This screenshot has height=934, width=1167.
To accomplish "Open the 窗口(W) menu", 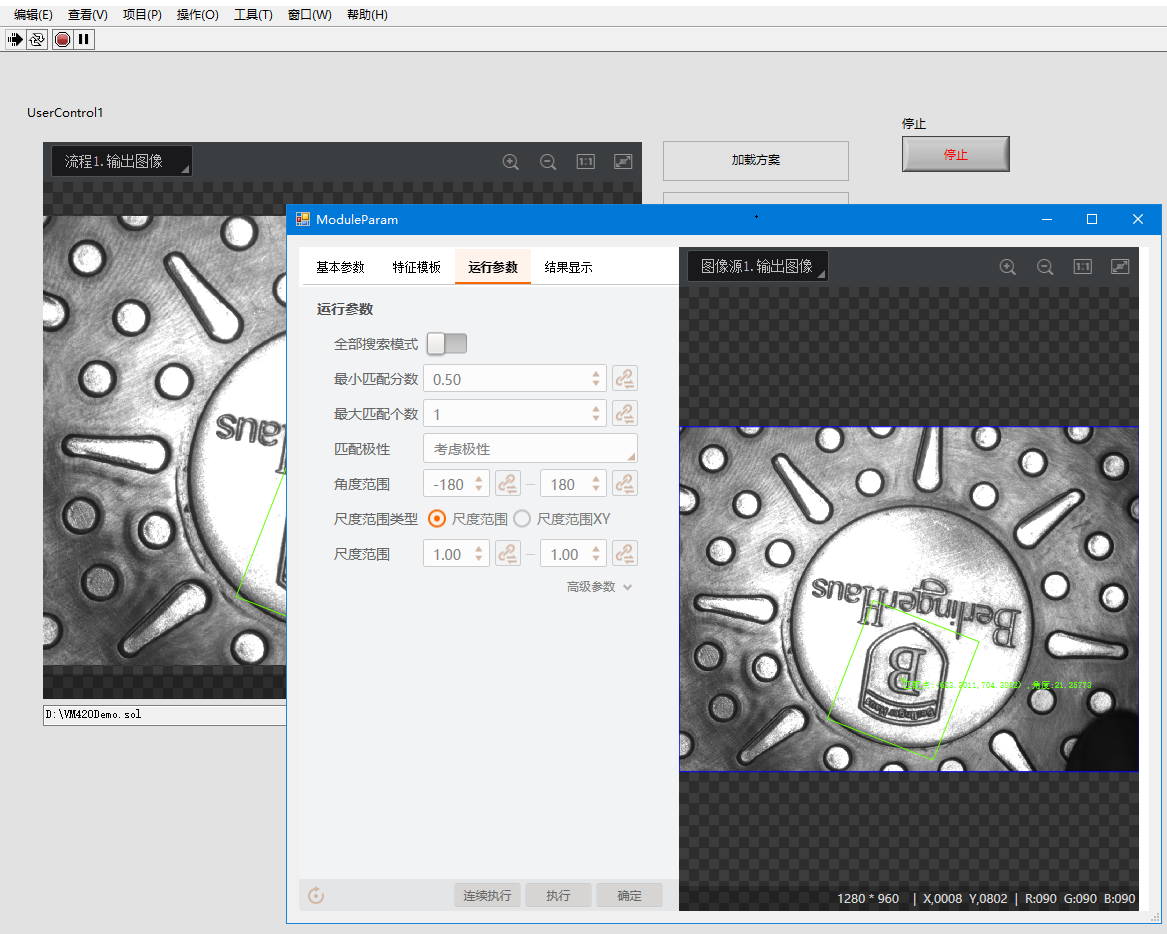I will coord(310,15).
